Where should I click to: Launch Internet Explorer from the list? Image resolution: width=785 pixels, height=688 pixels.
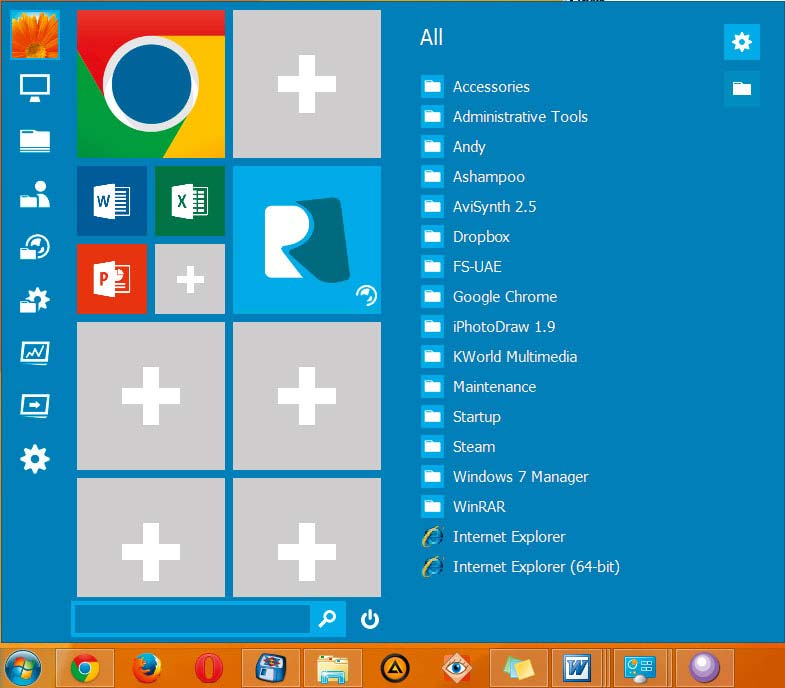click(494, 537)
